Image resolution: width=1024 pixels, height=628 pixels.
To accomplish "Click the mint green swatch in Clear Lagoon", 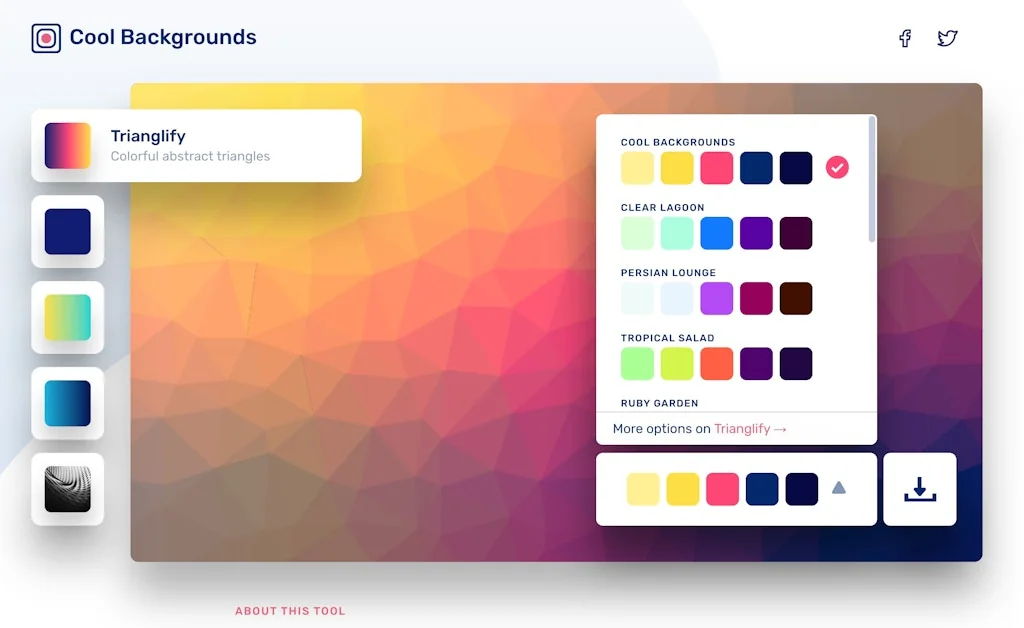I will pos(677,232).
